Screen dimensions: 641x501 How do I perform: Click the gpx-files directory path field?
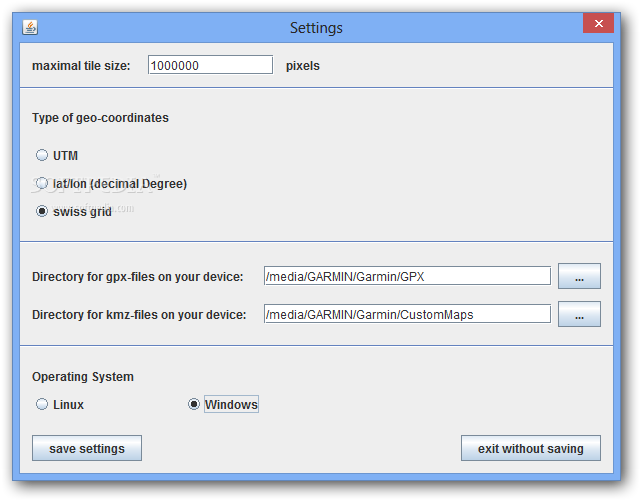407,276
